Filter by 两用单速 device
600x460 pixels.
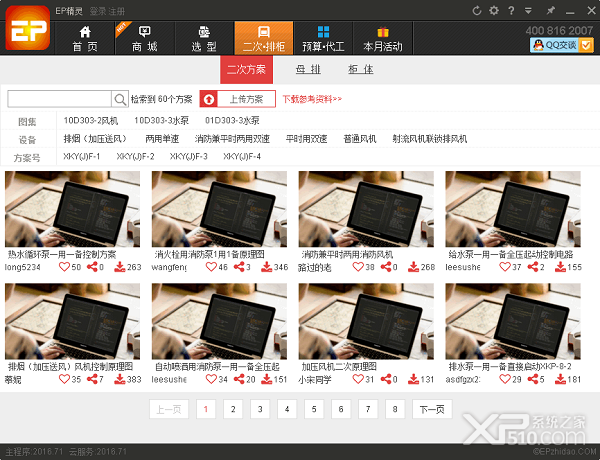(x=162, y=139)
